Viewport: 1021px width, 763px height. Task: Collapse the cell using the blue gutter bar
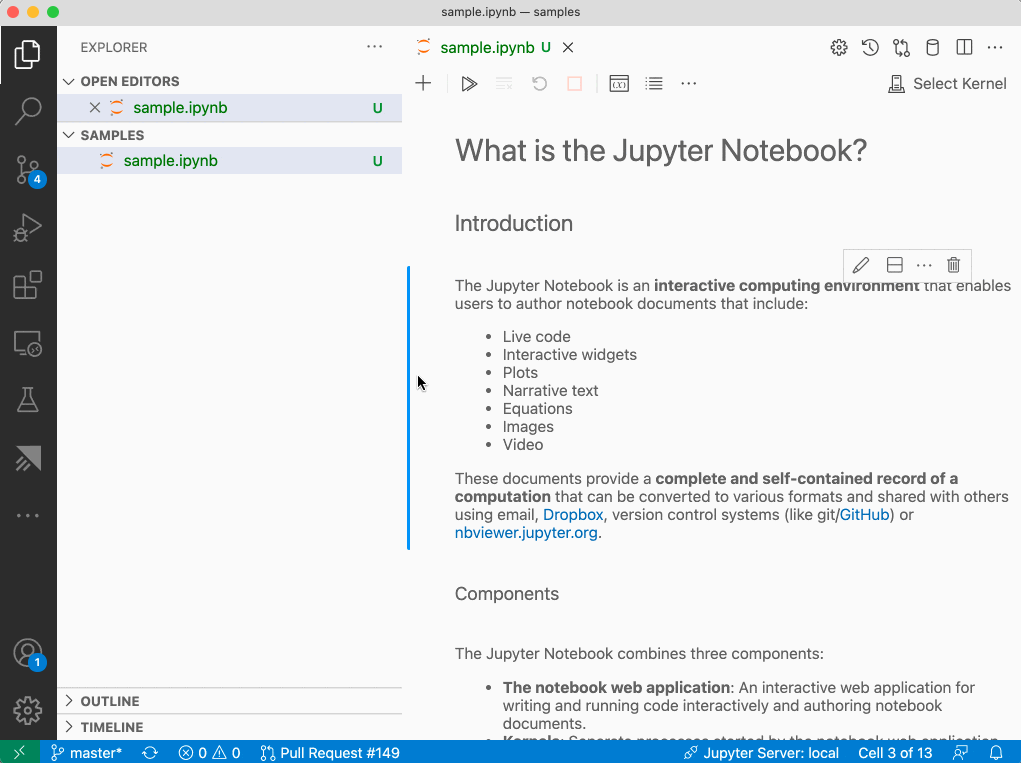click(x=409, y=400)
